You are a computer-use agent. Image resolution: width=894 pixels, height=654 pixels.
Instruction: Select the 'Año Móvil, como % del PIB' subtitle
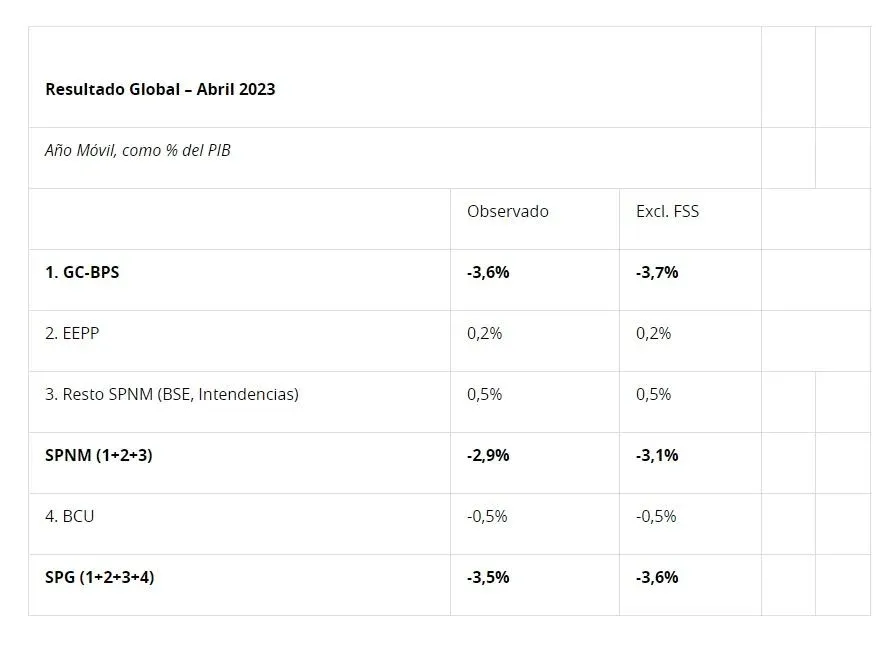138,151
